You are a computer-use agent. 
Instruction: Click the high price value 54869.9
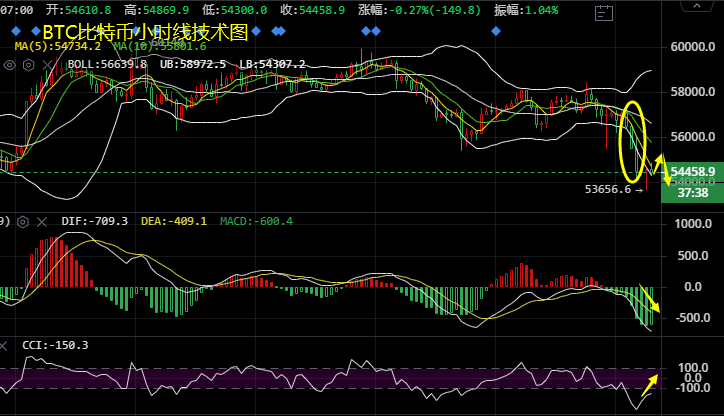166,10
